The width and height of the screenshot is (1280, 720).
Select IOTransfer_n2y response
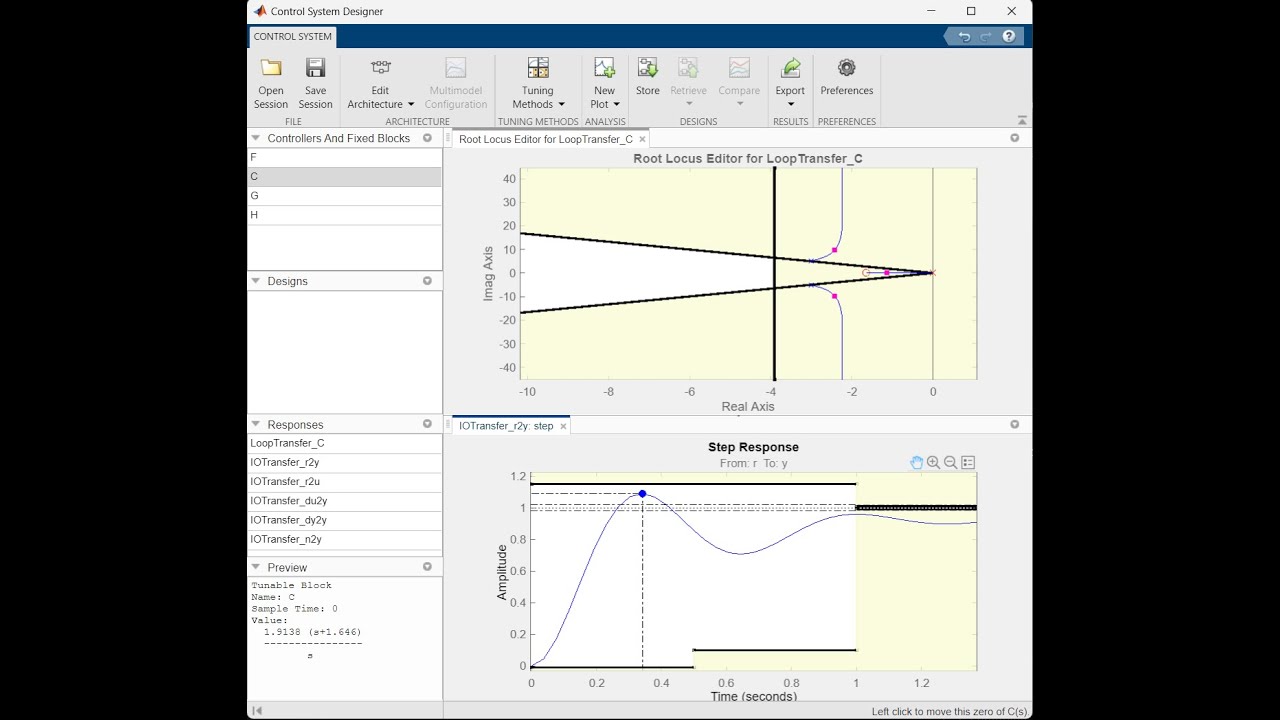click(344, 540)
